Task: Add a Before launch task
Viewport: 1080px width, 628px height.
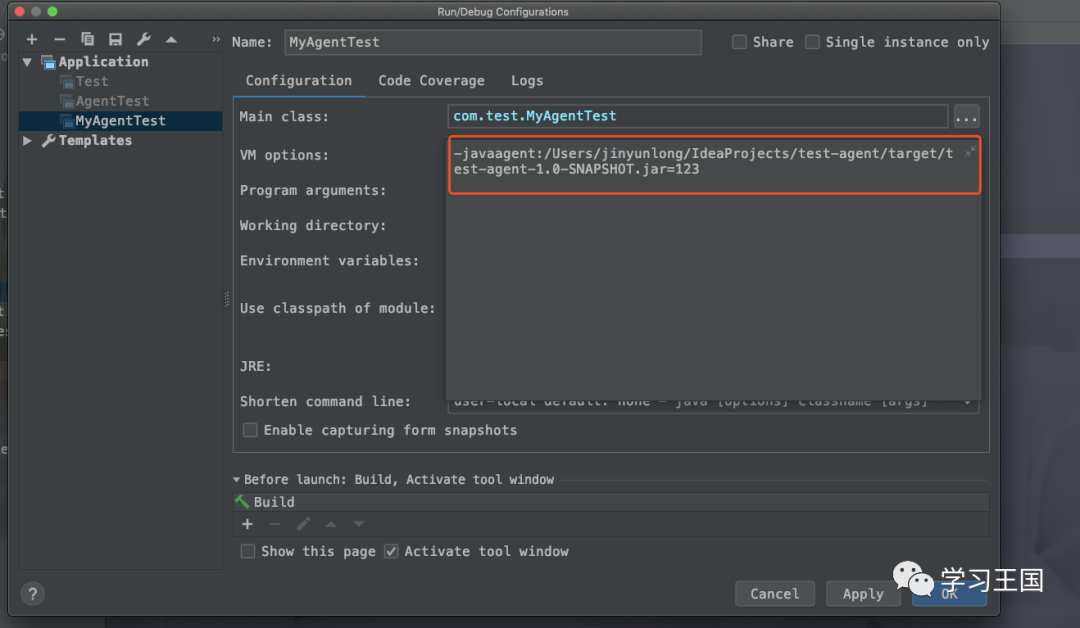Action: coord(248,524)
